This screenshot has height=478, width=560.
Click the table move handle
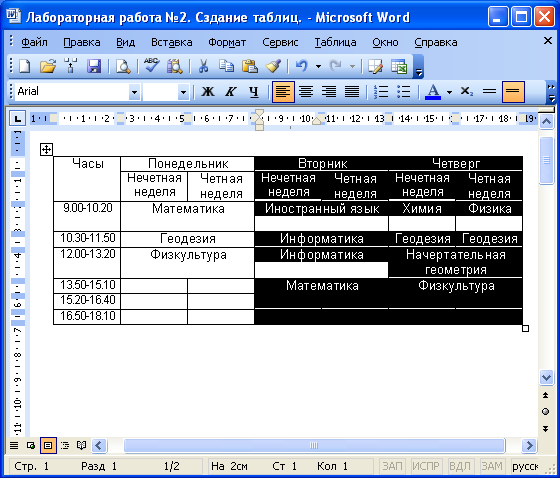click(x=46, y=149)
